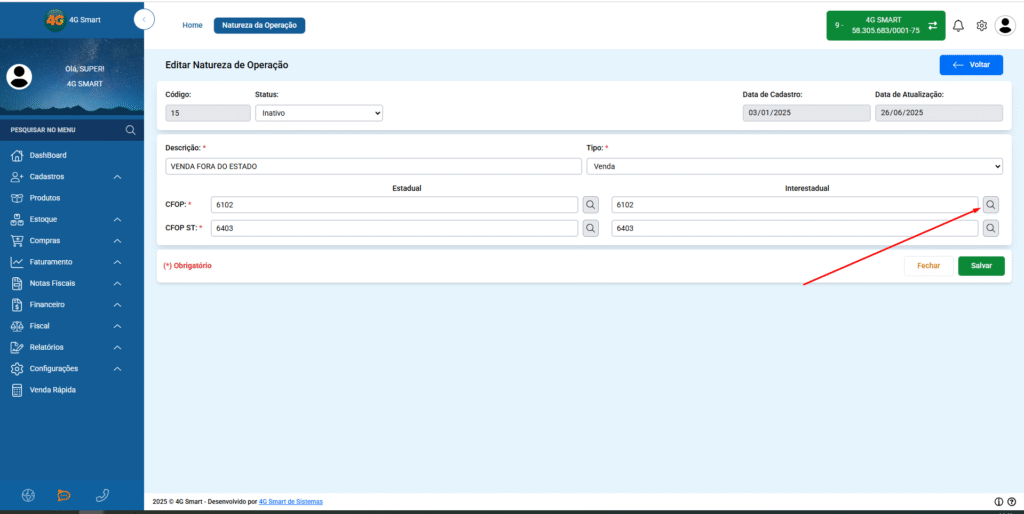Screen dimensions: 1024x514
Task: Open notifications bell icon
Action: (958, 25)
